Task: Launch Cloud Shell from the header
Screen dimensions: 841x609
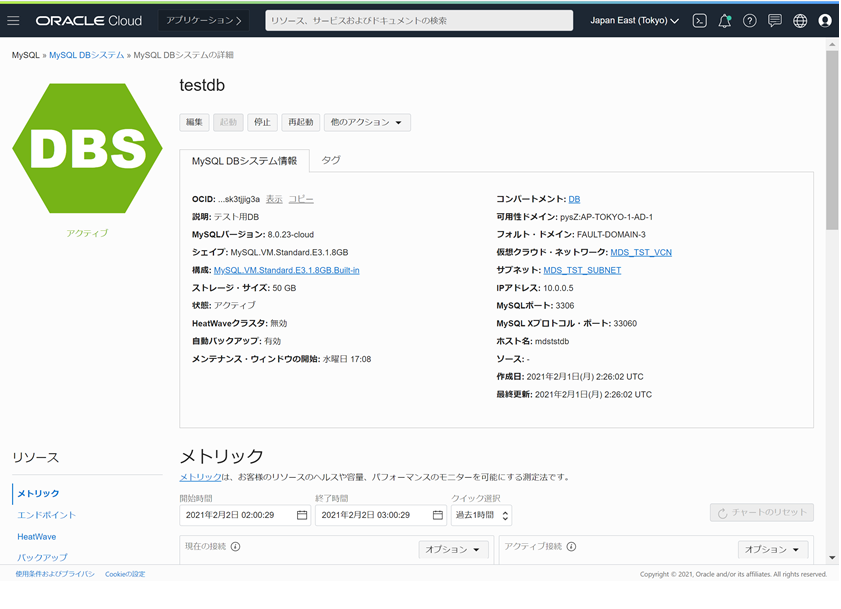Action: [x=700, y=20]
